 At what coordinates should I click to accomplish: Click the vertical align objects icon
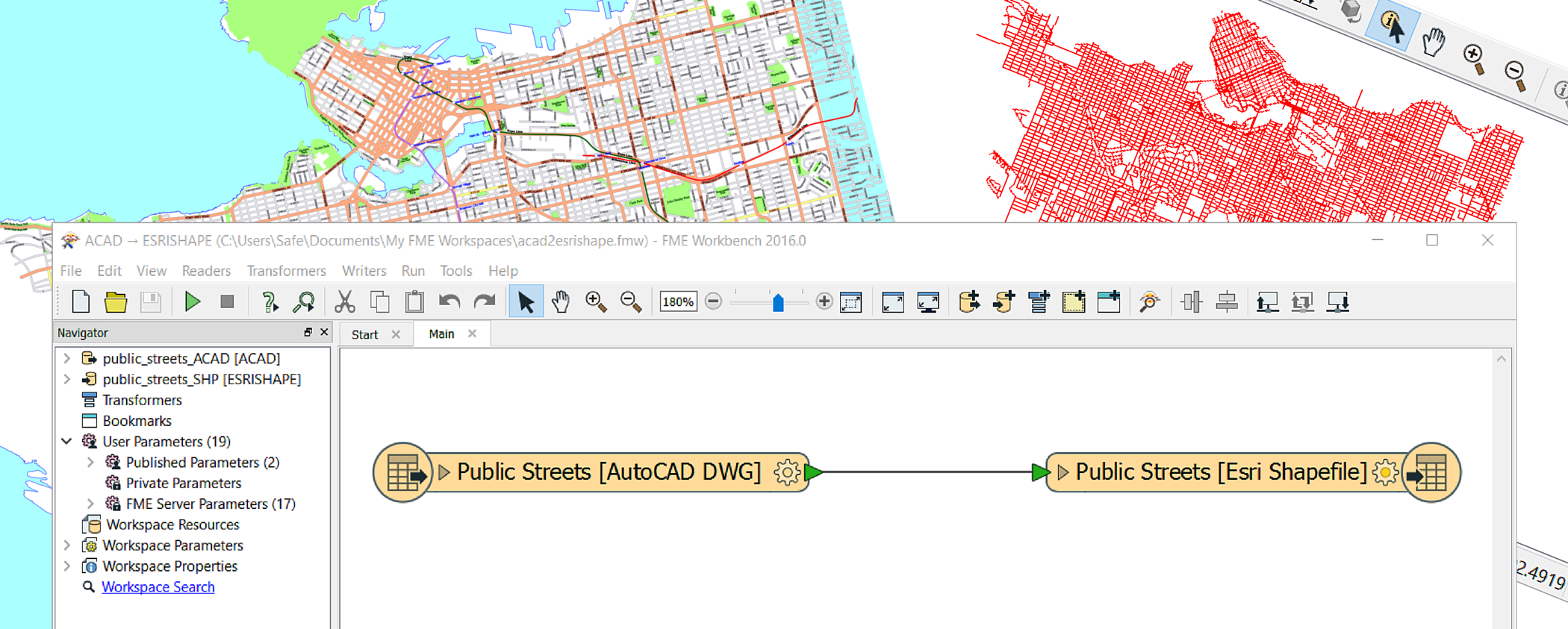pyautogui.click(x=1227, y=302)
